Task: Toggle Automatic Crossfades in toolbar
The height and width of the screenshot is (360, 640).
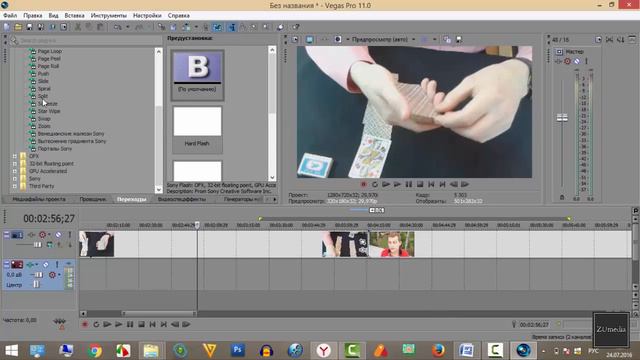Action: tap(173, 27)
